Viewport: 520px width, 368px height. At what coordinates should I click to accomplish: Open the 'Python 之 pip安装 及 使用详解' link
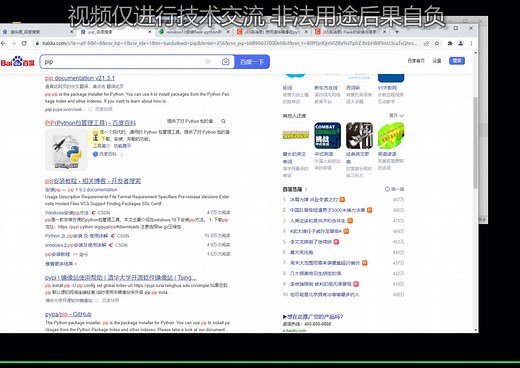tap(76, 236)
